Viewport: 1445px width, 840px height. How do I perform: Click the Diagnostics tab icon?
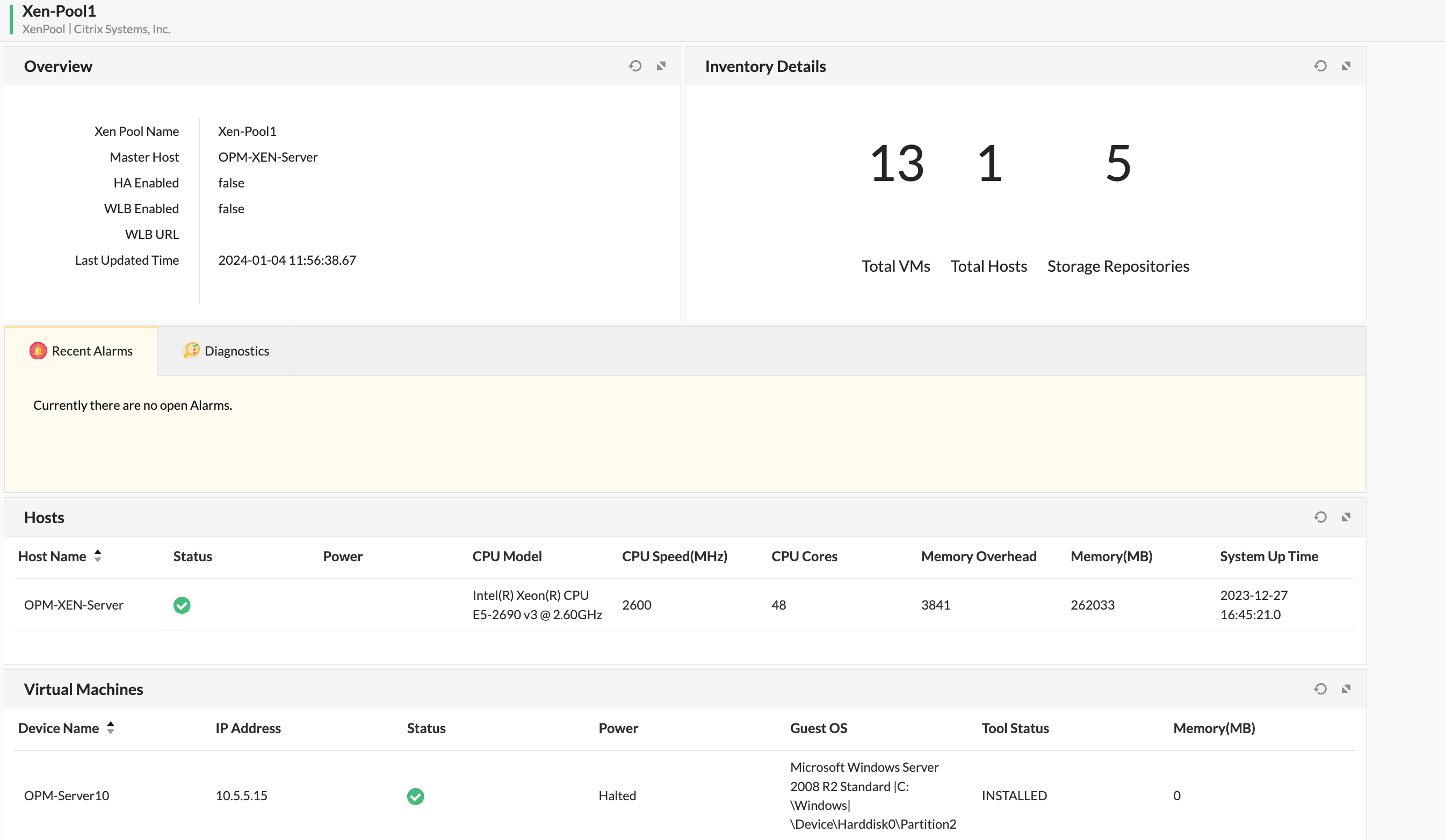191,350
